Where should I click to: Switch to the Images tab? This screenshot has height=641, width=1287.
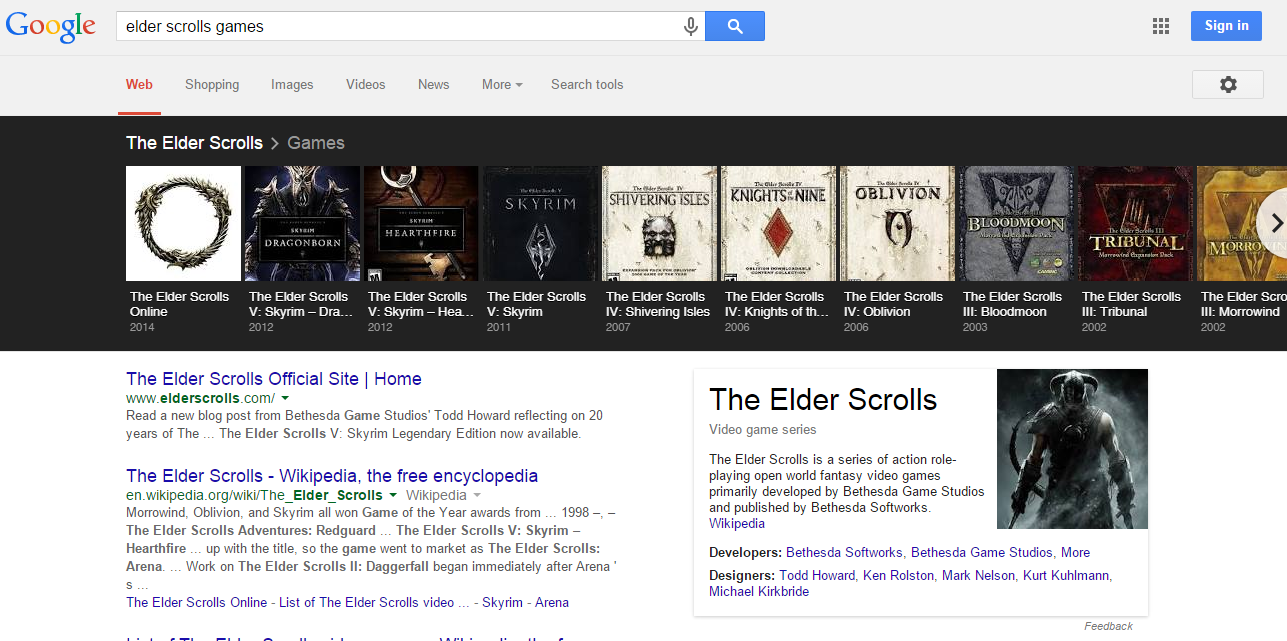point(292,85)
